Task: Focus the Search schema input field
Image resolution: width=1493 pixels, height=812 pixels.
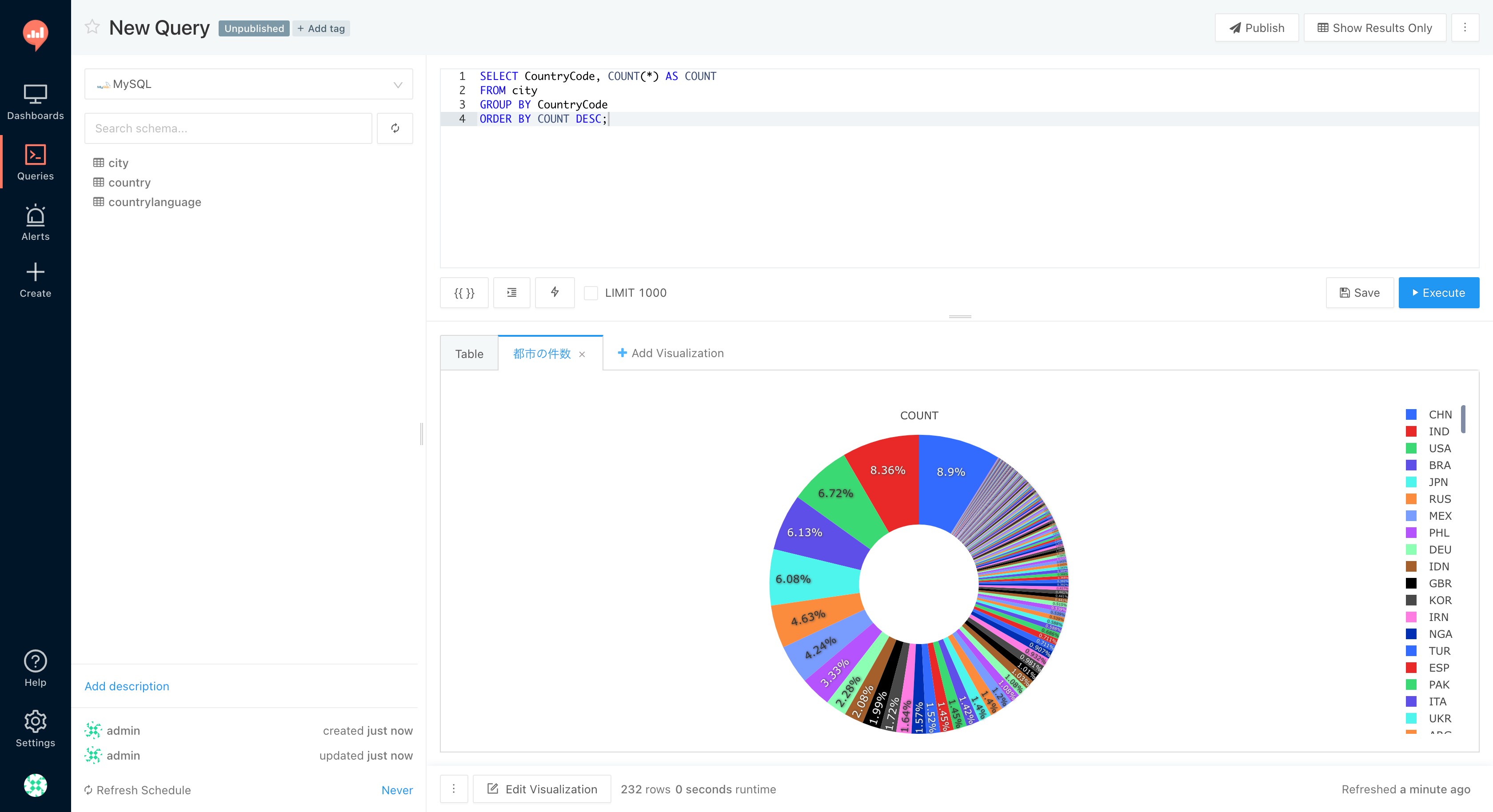Action: click(228, 128)
